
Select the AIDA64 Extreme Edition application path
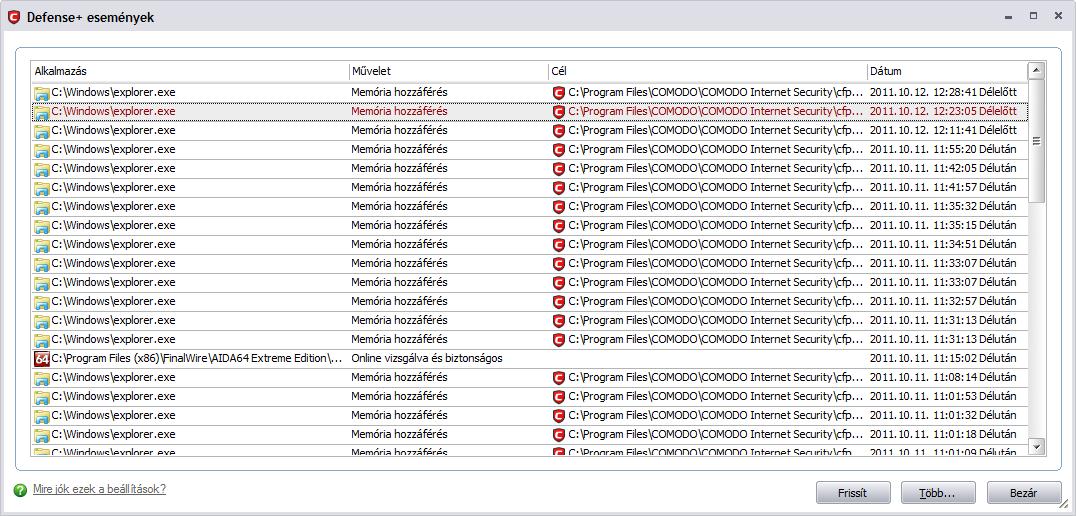coord(197,358)
